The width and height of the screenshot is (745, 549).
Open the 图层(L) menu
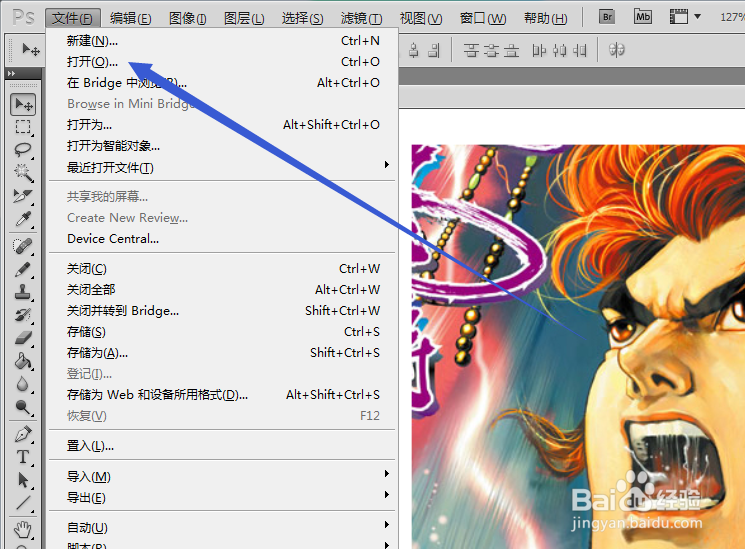244,18
